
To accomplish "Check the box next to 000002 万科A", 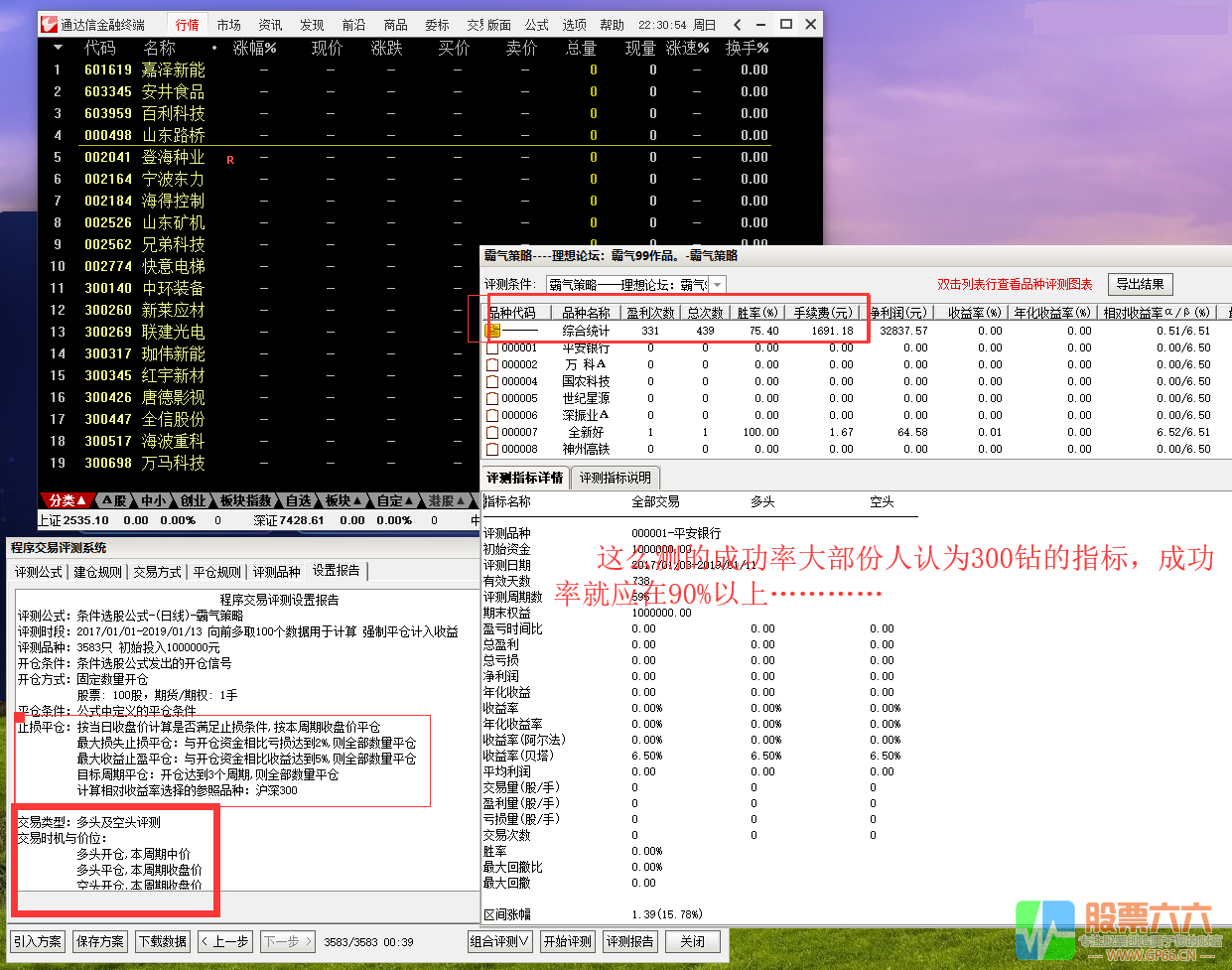I will click(x=493, y=362).
